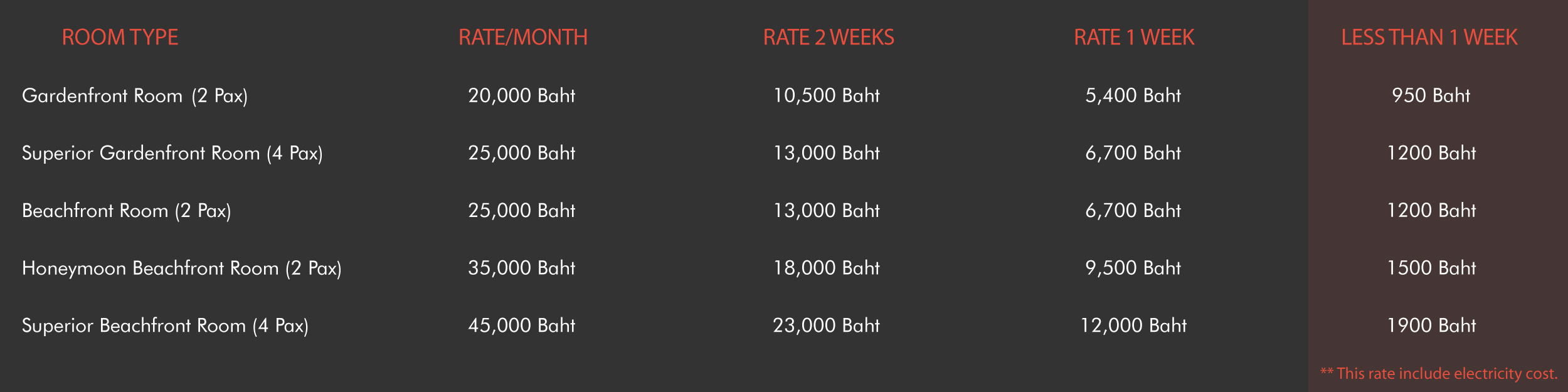Click Honeymoon Beachfront Room (2 Pax)

coord(182,269)
